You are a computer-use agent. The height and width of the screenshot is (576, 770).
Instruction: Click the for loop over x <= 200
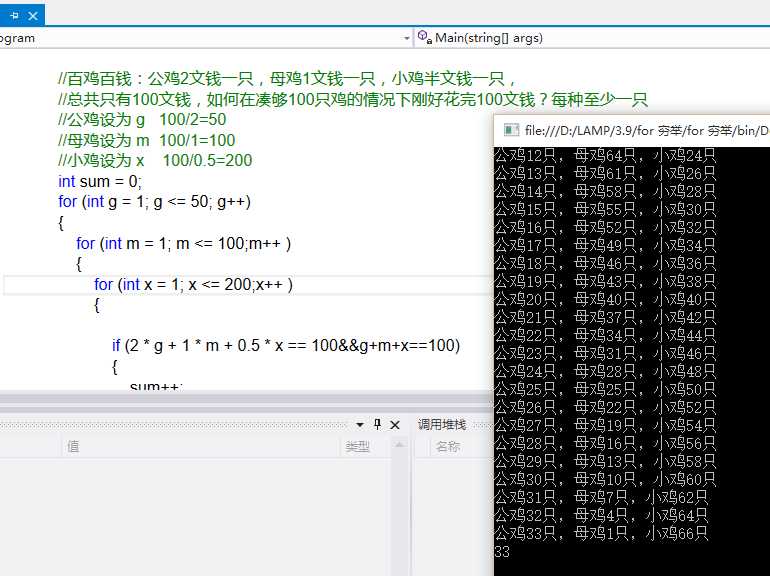(x=193, y=285)
